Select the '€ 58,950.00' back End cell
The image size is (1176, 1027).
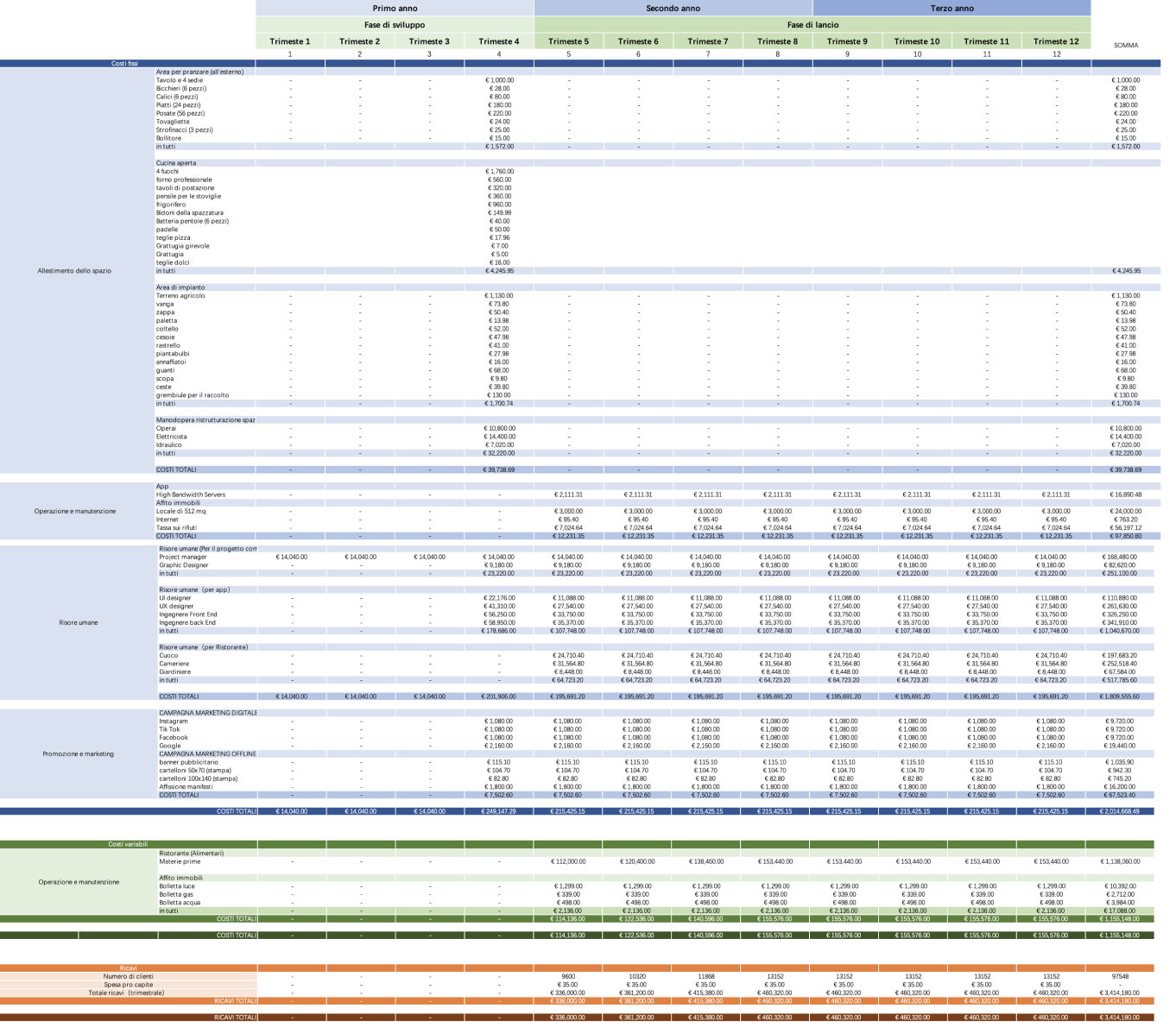tap(500, 622)
